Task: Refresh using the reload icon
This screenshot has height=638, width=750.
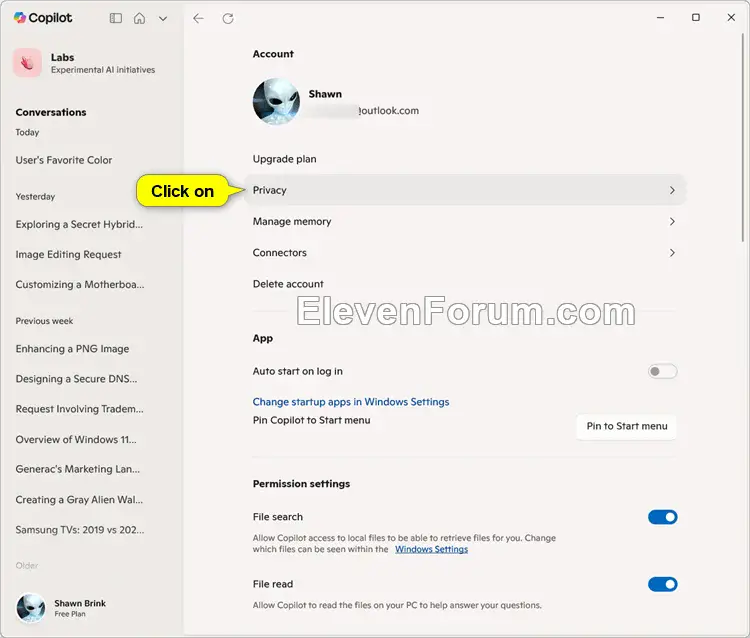Action: click(228, 19)
